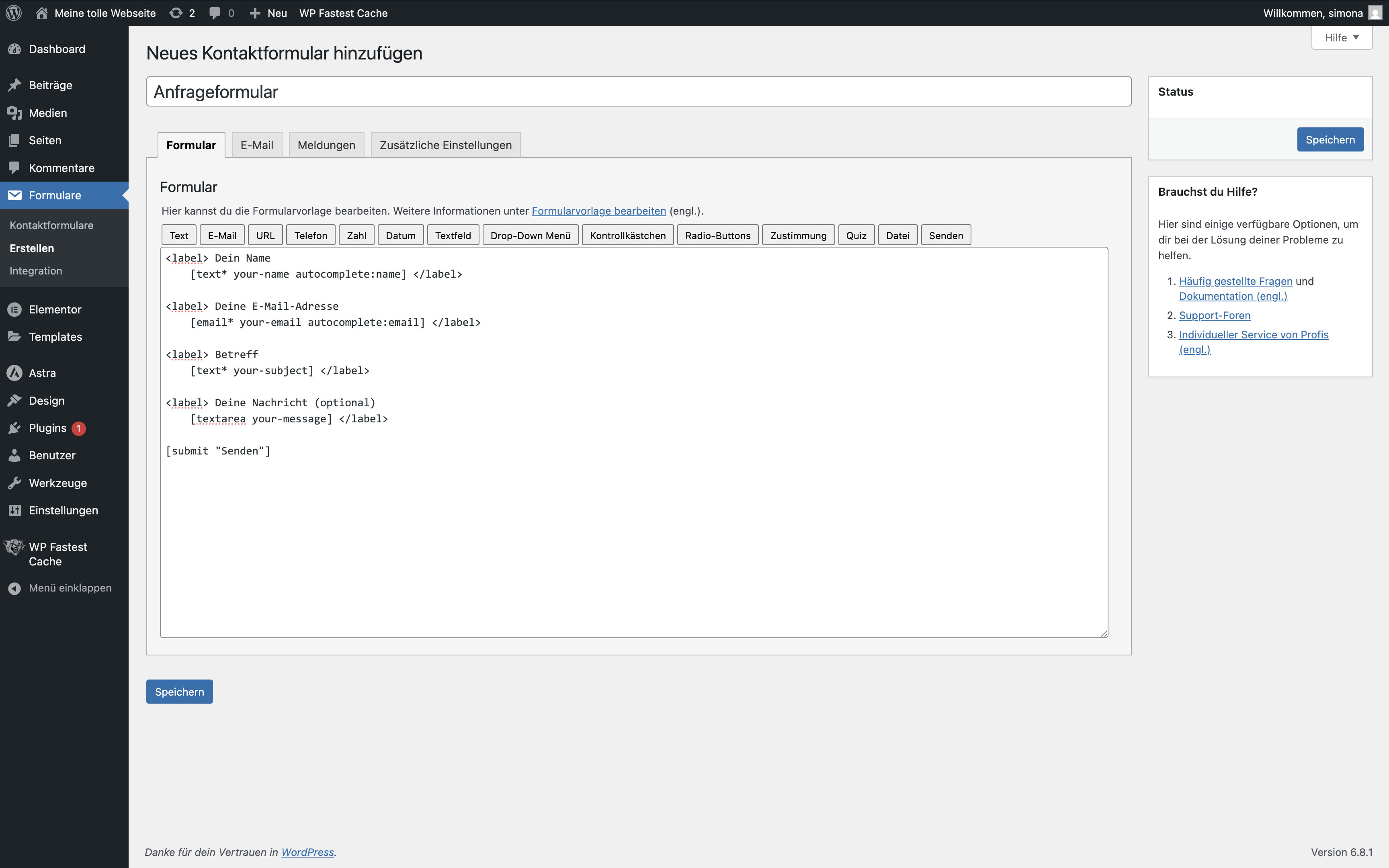
Task: Collapse menu with Menü einklappen arrow
Action: [x=14, y=588]
